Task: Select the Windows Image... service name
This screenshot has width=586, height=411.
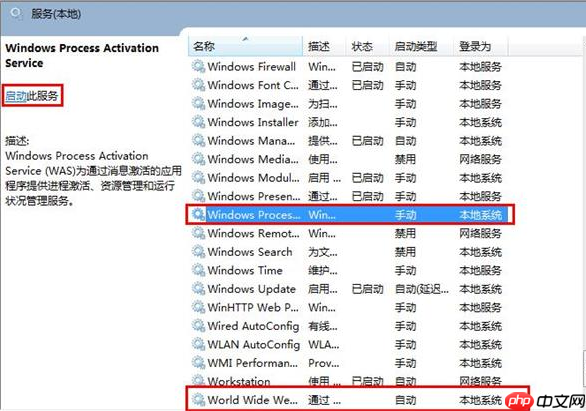Action: click(253, 103)
